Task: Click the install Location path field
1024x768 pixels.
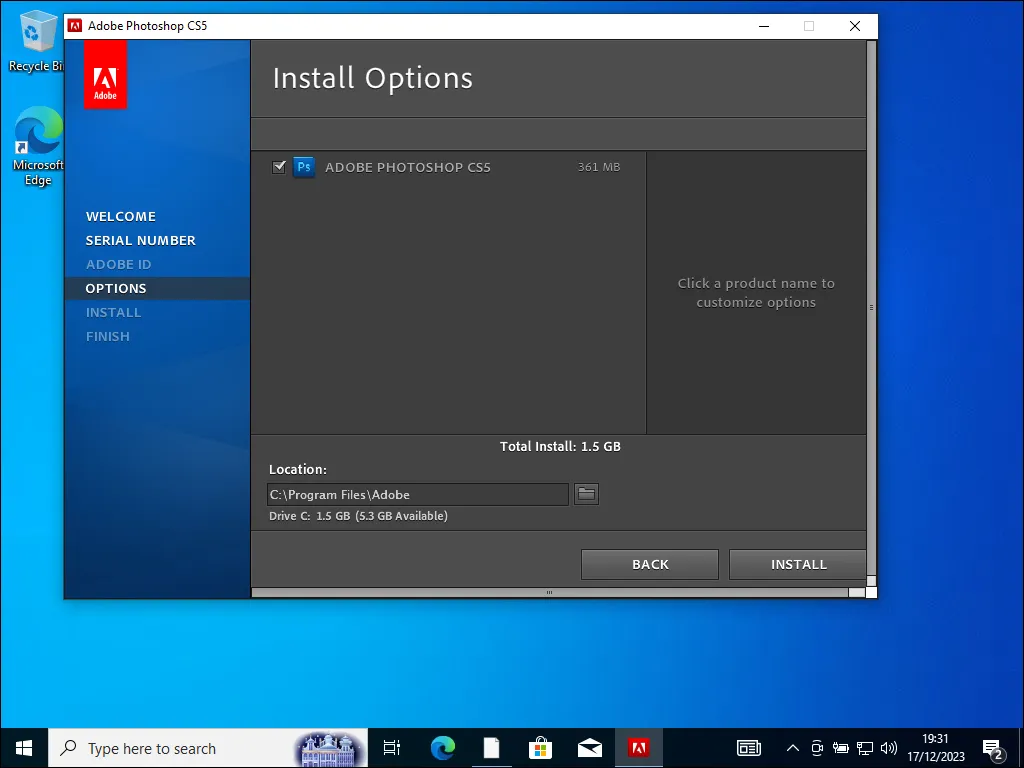Action: point(417,494)
